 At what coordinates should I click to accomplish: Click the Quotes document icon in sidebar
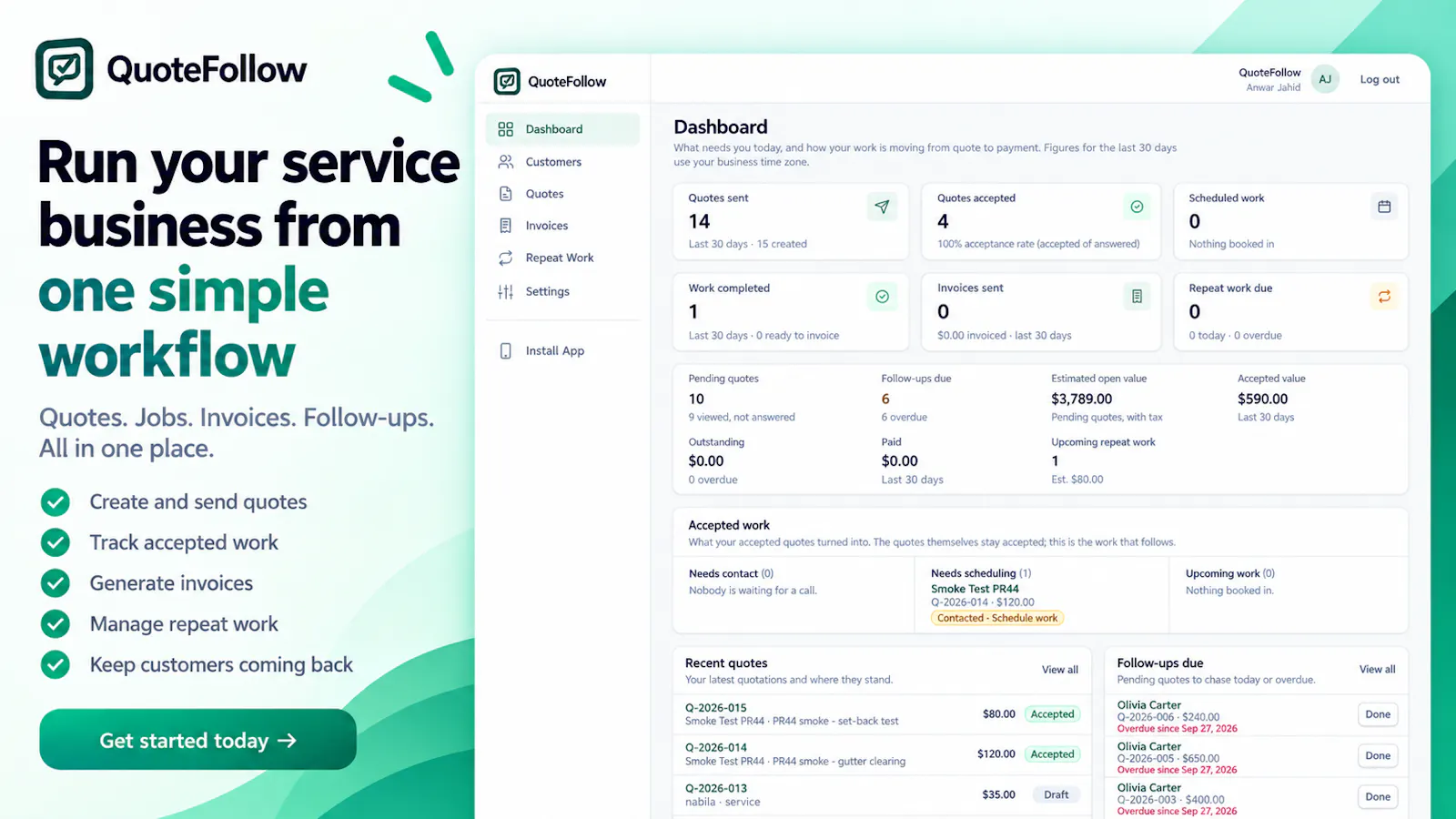pos(506,194)
